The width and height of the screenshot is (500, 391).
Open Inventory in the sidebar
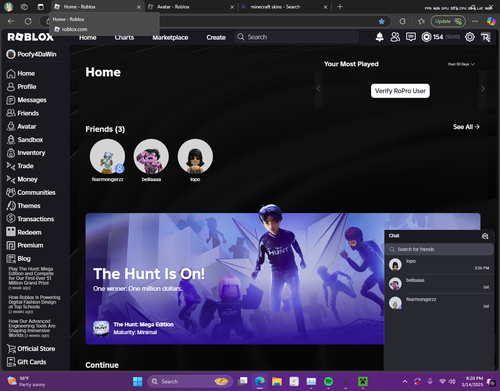coord(26,153)
